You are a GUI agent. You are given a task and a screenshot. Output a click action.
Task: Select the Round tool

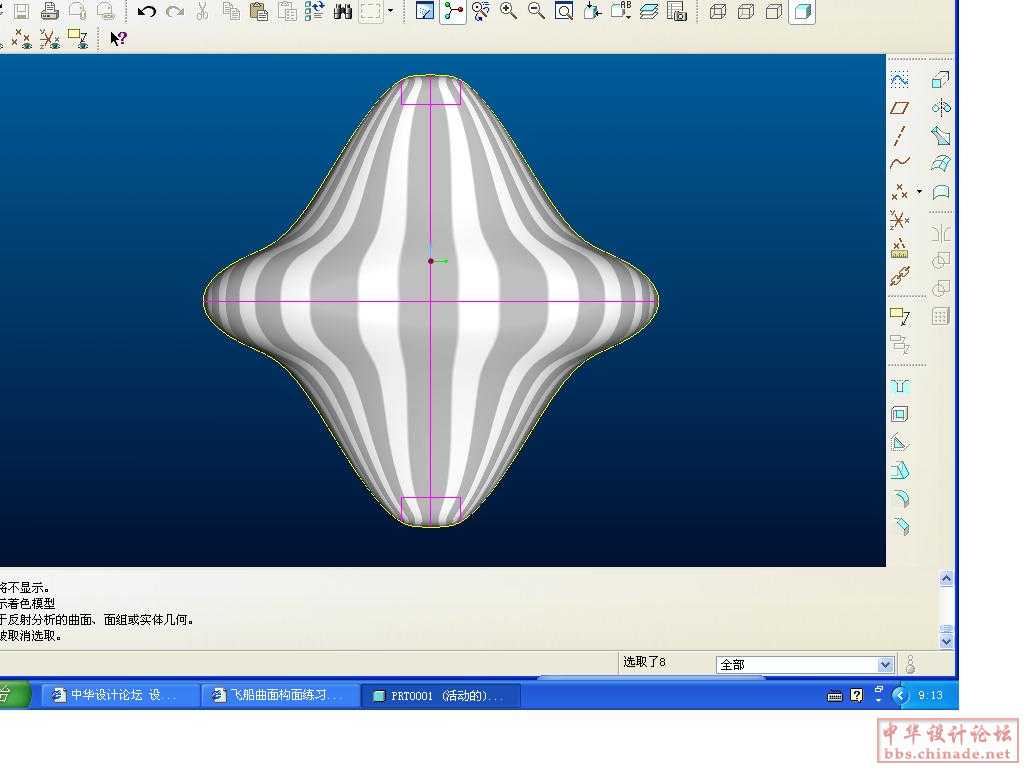point(900,498)
